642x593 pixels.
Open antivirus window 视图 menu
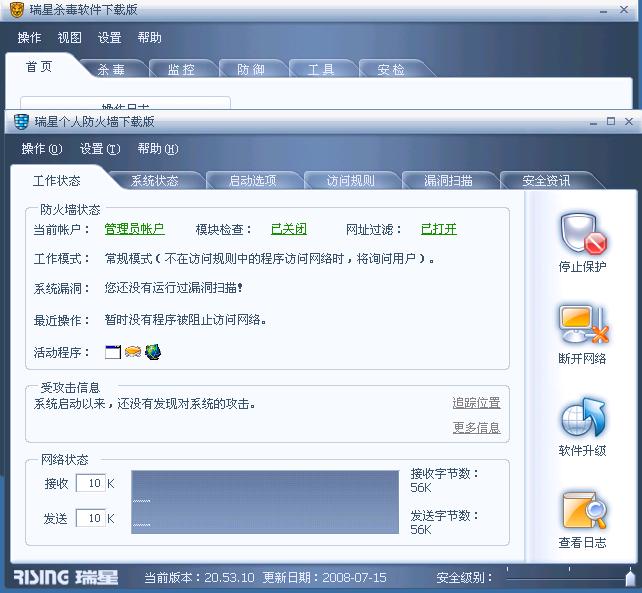click(69, 38)
